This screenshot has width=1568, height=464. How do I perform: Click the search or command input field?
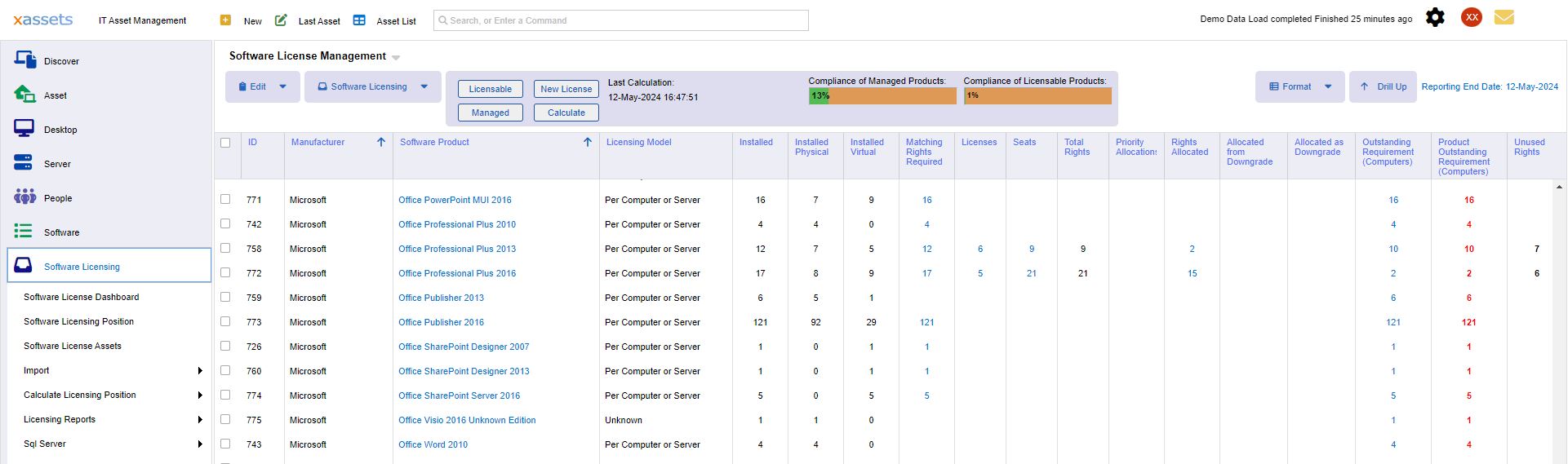click(x=621, y=20)
